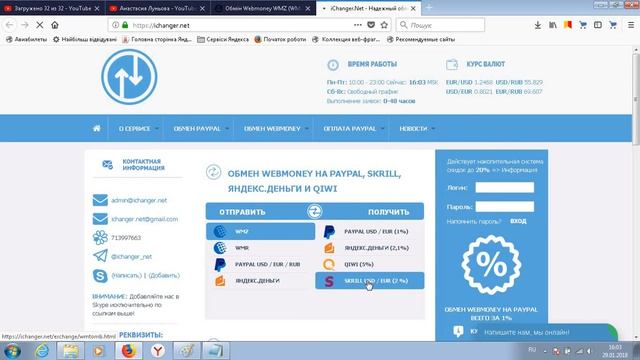Select PayPal USD / EUR / RUB to send
The width and height of the screenshot is (640, 360).
coord(260,264)
